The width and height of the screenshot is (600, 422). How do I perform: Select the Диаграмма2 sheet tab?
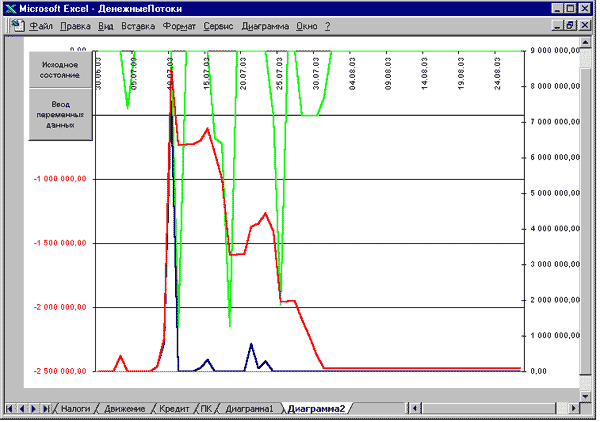coord(316,409)
